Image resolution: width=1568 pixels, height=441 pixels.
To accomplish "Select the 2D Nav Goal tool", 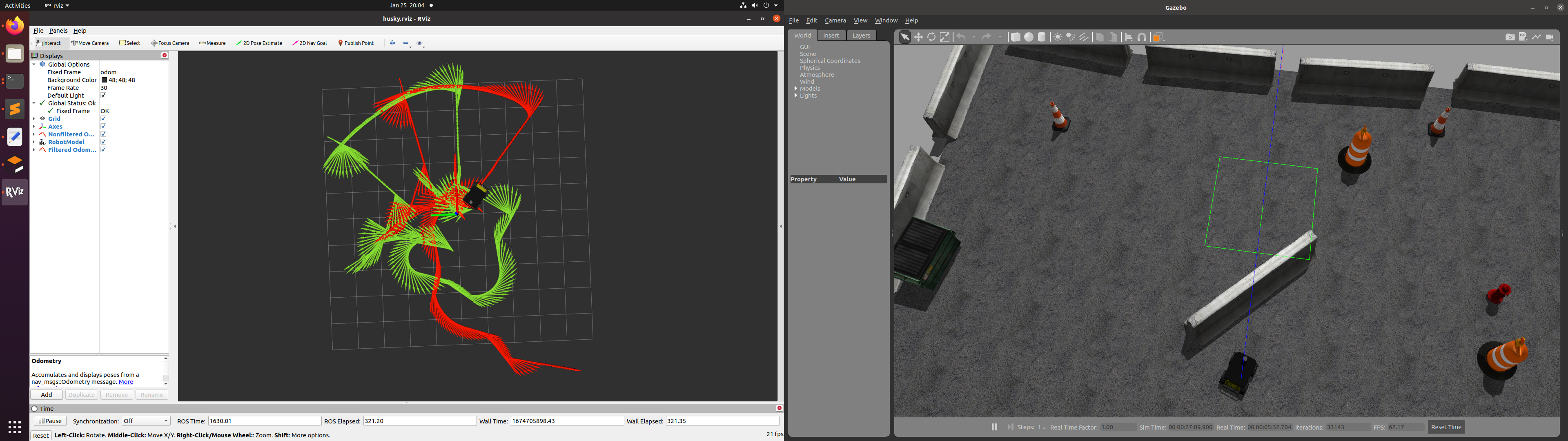I will pyautogui.click(x=310, y=43).
